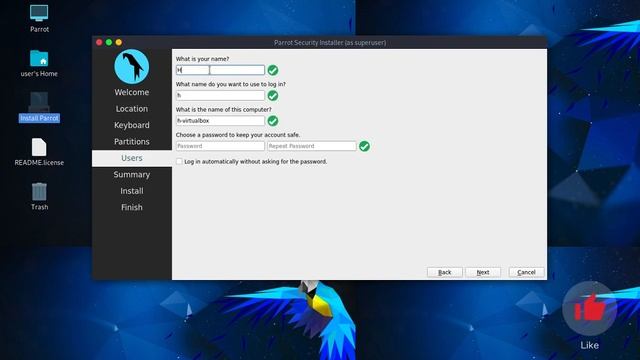Image resolution: width=640 pixels, height=360 pixels.
Task: Click the thumbs-up Like icon
Action: click(x=589, y=309)
